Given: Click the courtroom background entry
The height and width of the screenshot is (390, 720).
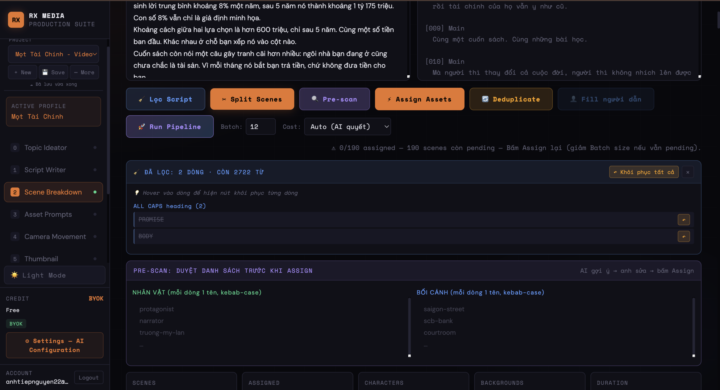Looking at the screenshot, I should (439, 333).
